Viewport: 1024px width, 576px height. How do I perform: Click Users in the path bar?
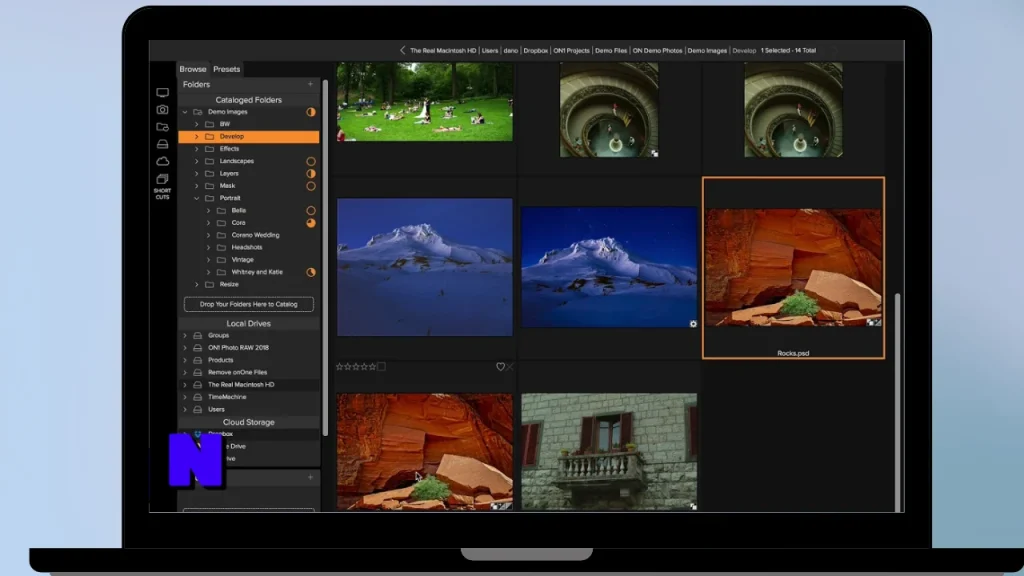pyautogui.click(x=490, y=50)
